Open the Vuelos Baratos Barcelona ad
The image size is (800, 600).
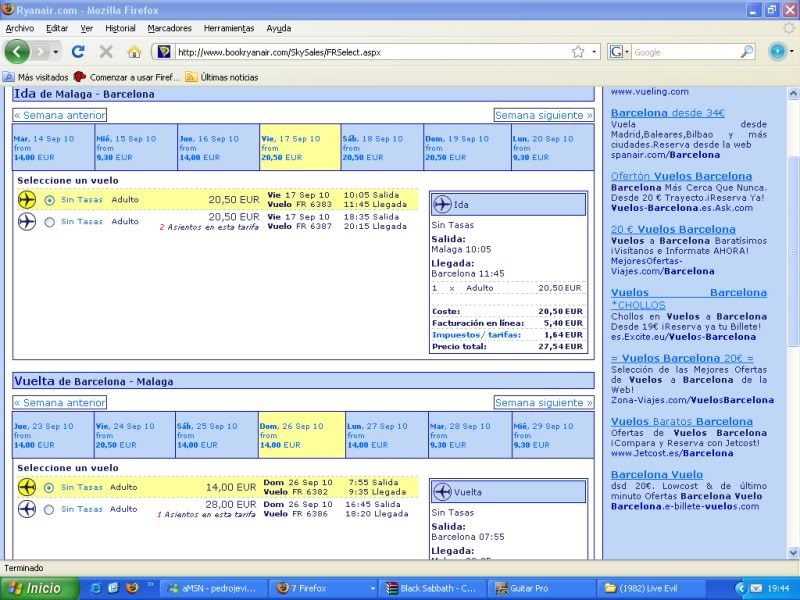click(x=682, y=422)
